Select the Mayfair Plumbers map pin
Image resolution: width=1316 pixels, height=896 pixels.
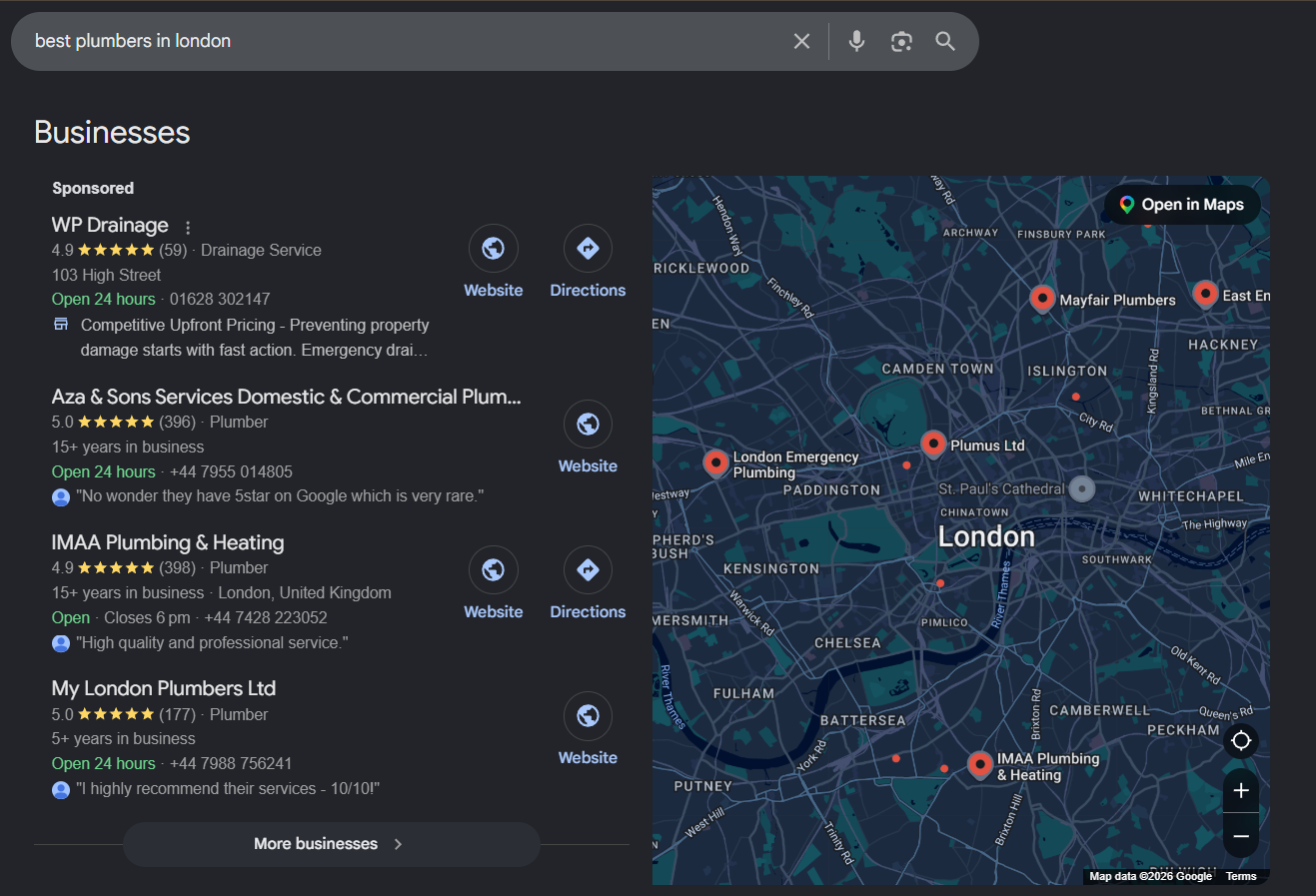point(1042,299)
